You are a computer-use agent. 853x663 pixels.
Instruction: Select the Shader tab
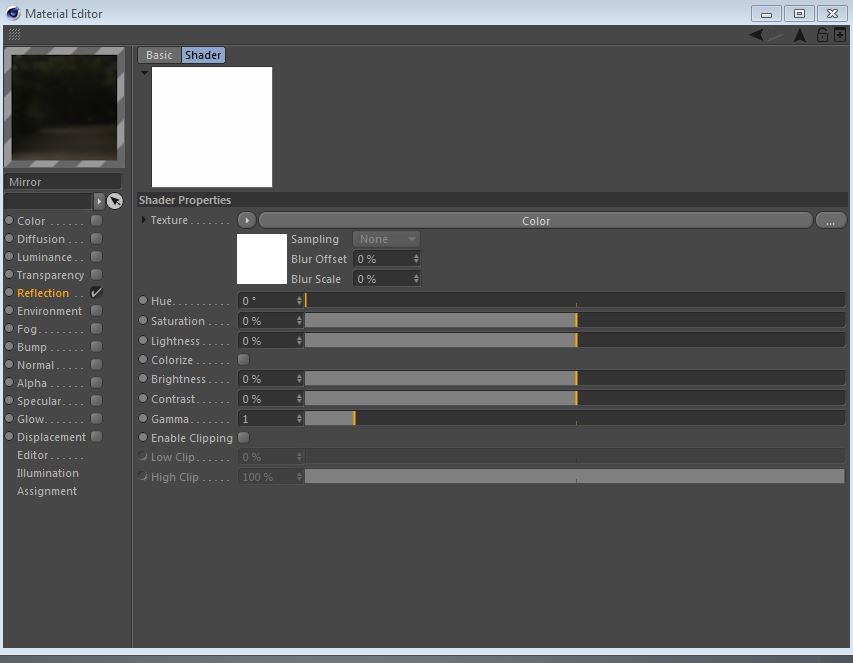pos(203,55)
